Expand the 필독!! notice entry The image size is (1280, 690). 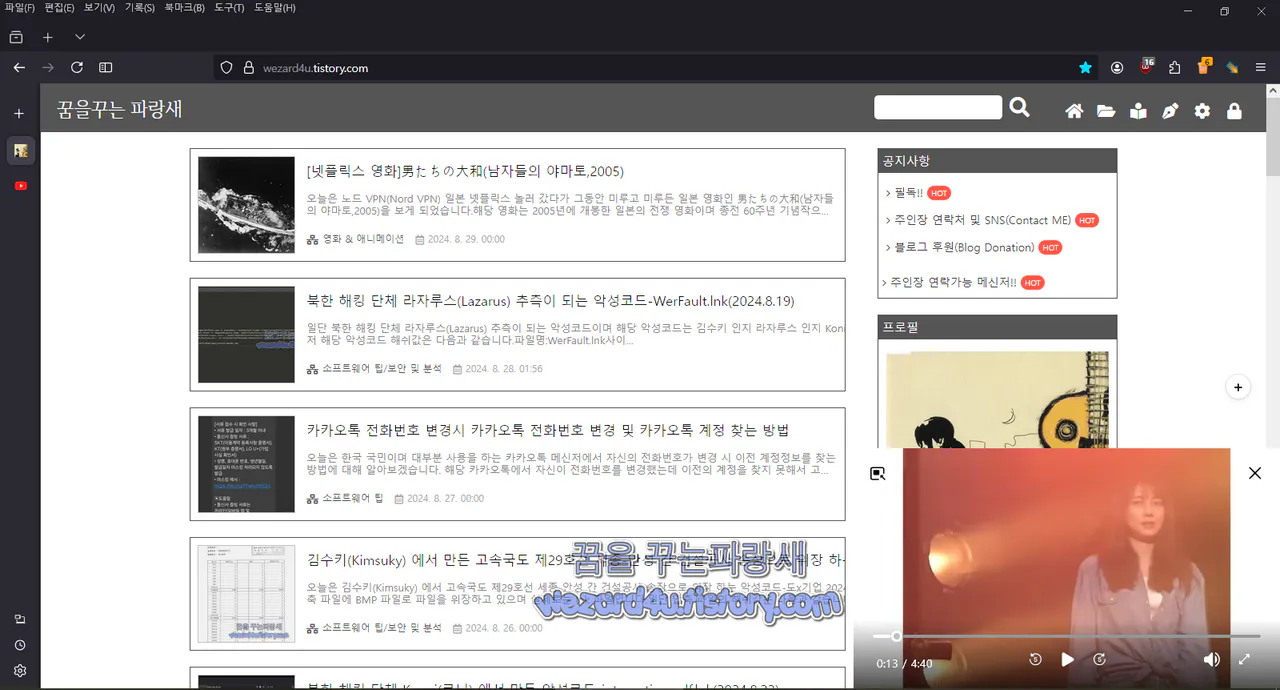(x=905, y=193)
